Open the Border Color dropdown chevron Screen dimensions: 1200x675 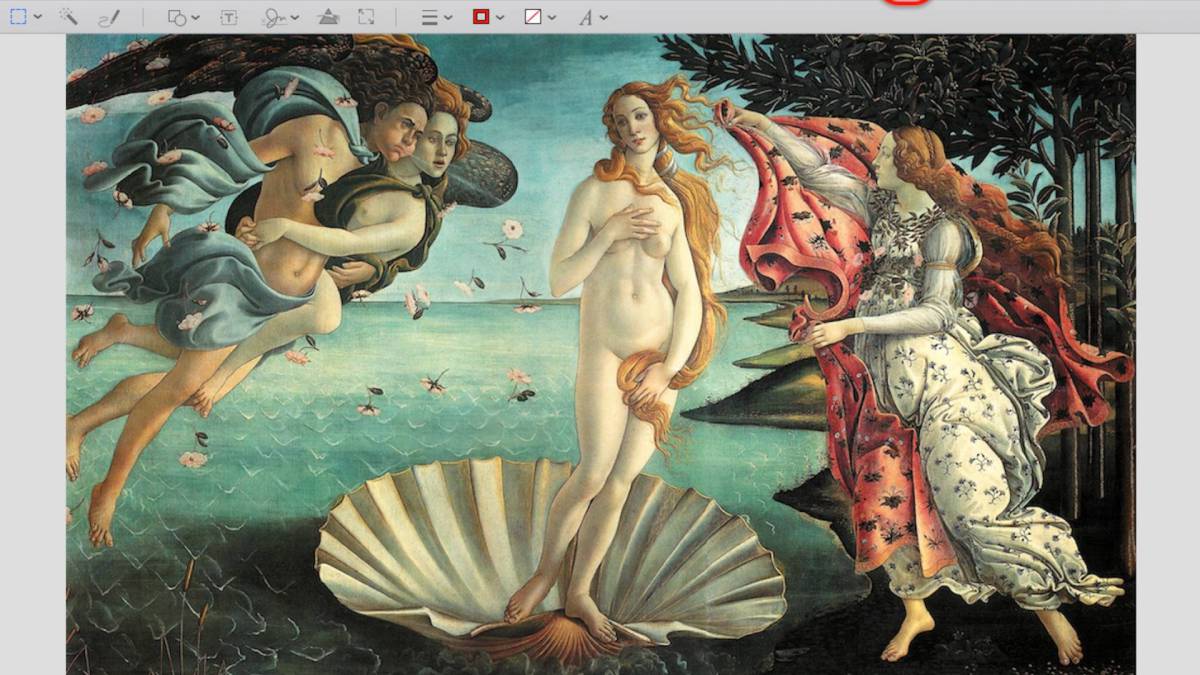[500, 18]
